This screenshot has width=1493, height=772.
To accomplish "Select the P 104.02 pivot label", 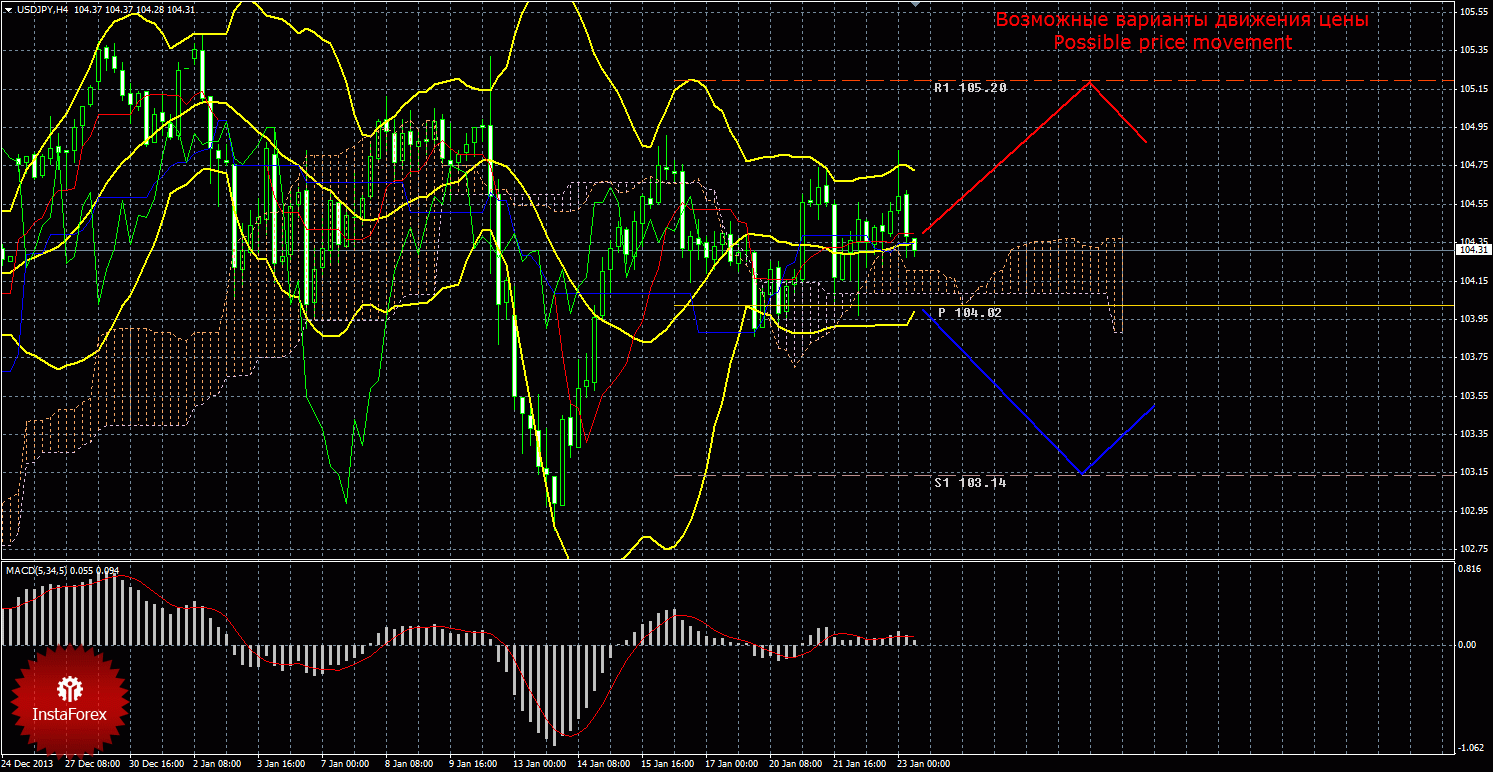I will [x=969, y=313].
